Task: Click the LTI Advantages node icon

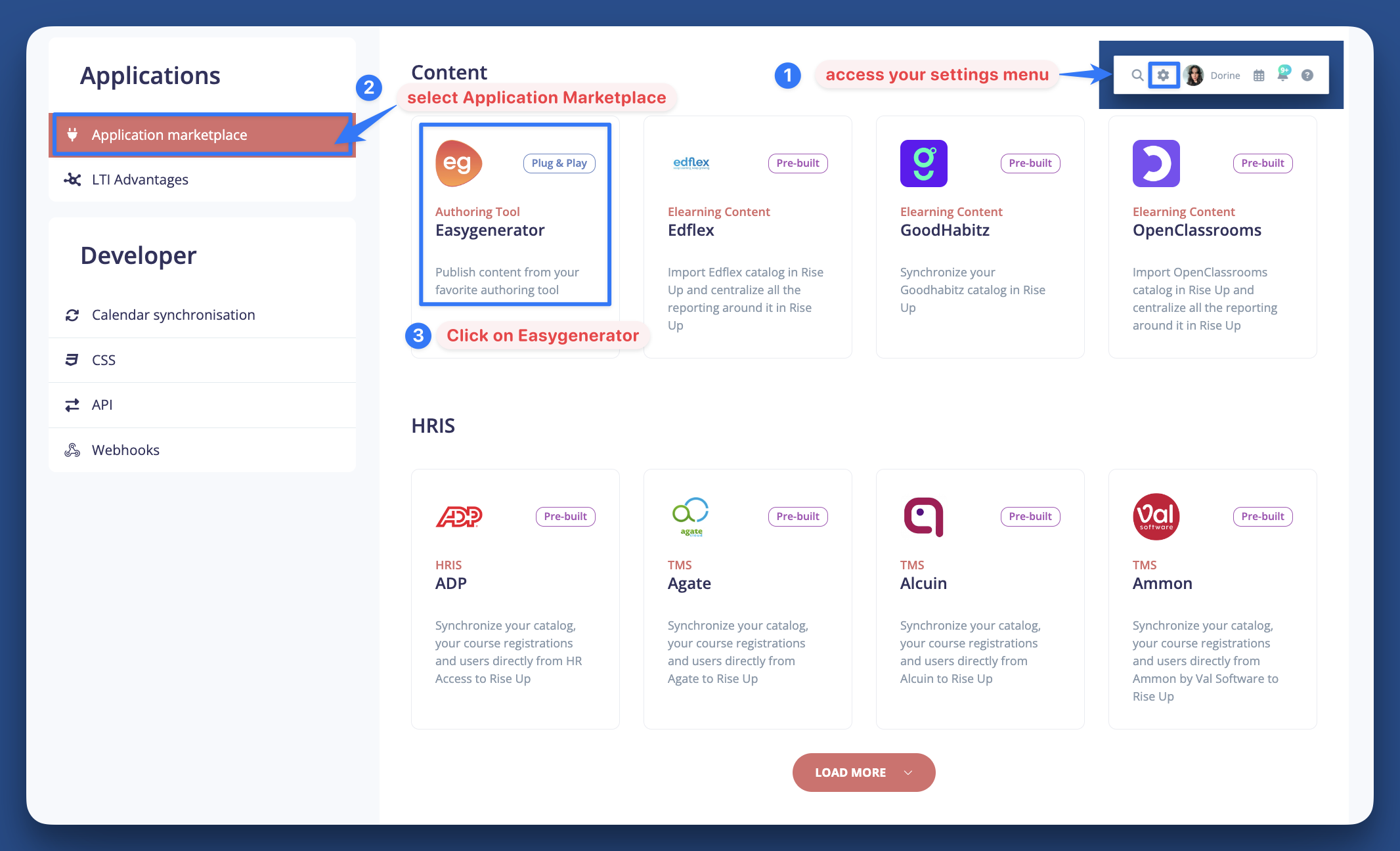Action: click(x=72, y=179)
